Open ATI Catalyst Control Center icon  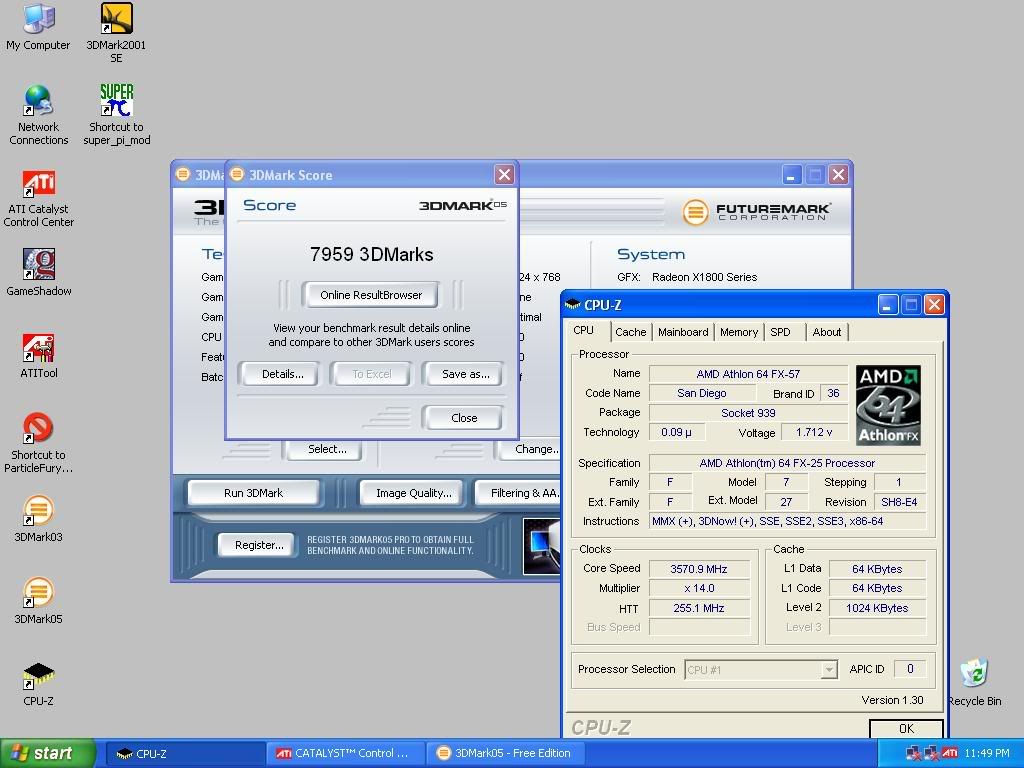pos(38,184)
